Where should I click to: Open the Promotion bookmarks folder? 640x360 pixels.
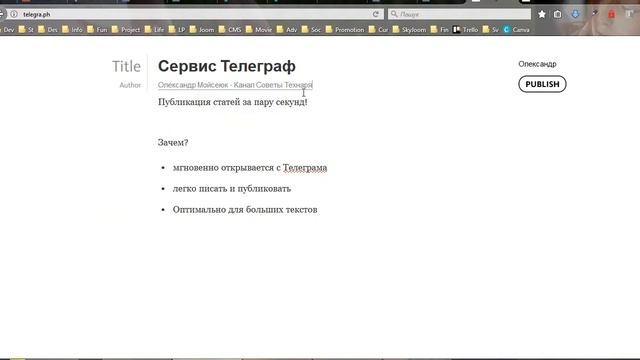[x=345, y=30]
